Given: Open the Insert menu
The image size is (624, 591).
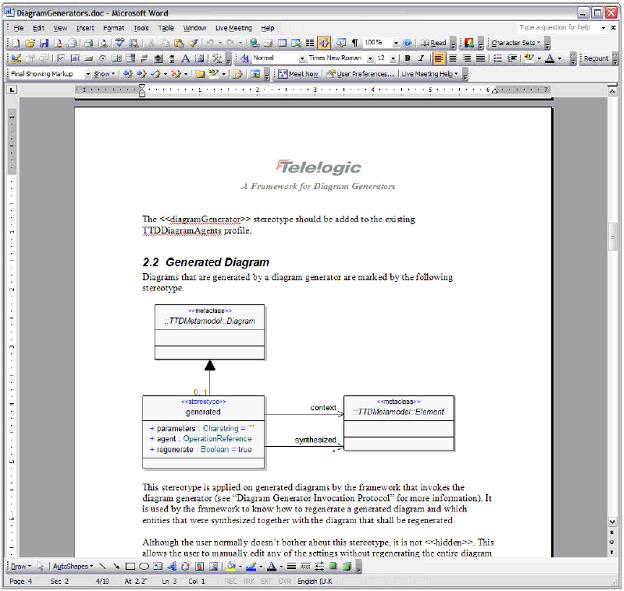Looking at the screenshot, I should pyautogui.click(x=85, y=28).
